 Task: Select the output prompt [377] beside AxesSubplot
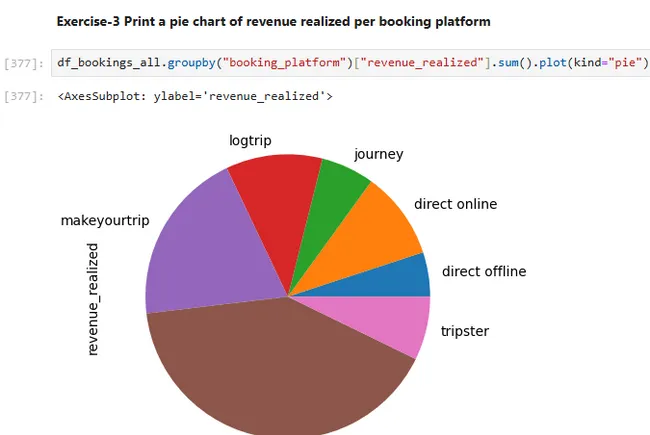click(x=24, y=96)
